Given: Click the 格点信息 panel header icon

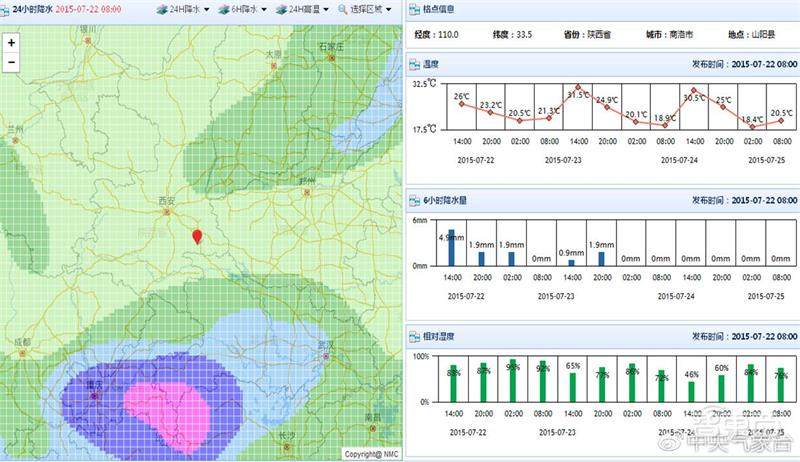Looking at the screenshot, I should point(415,9).
